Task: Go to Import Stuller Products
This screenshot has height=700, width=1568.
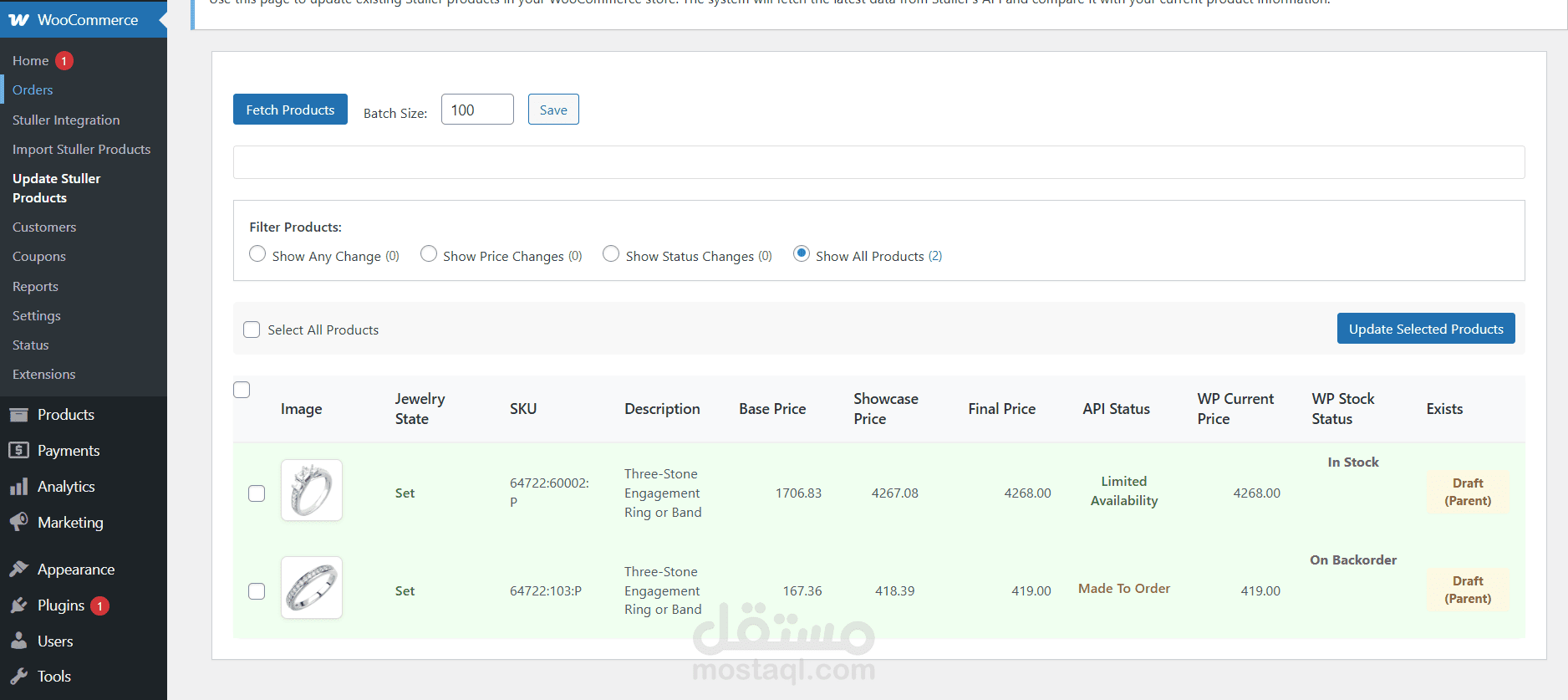Action: click(81, 149)
